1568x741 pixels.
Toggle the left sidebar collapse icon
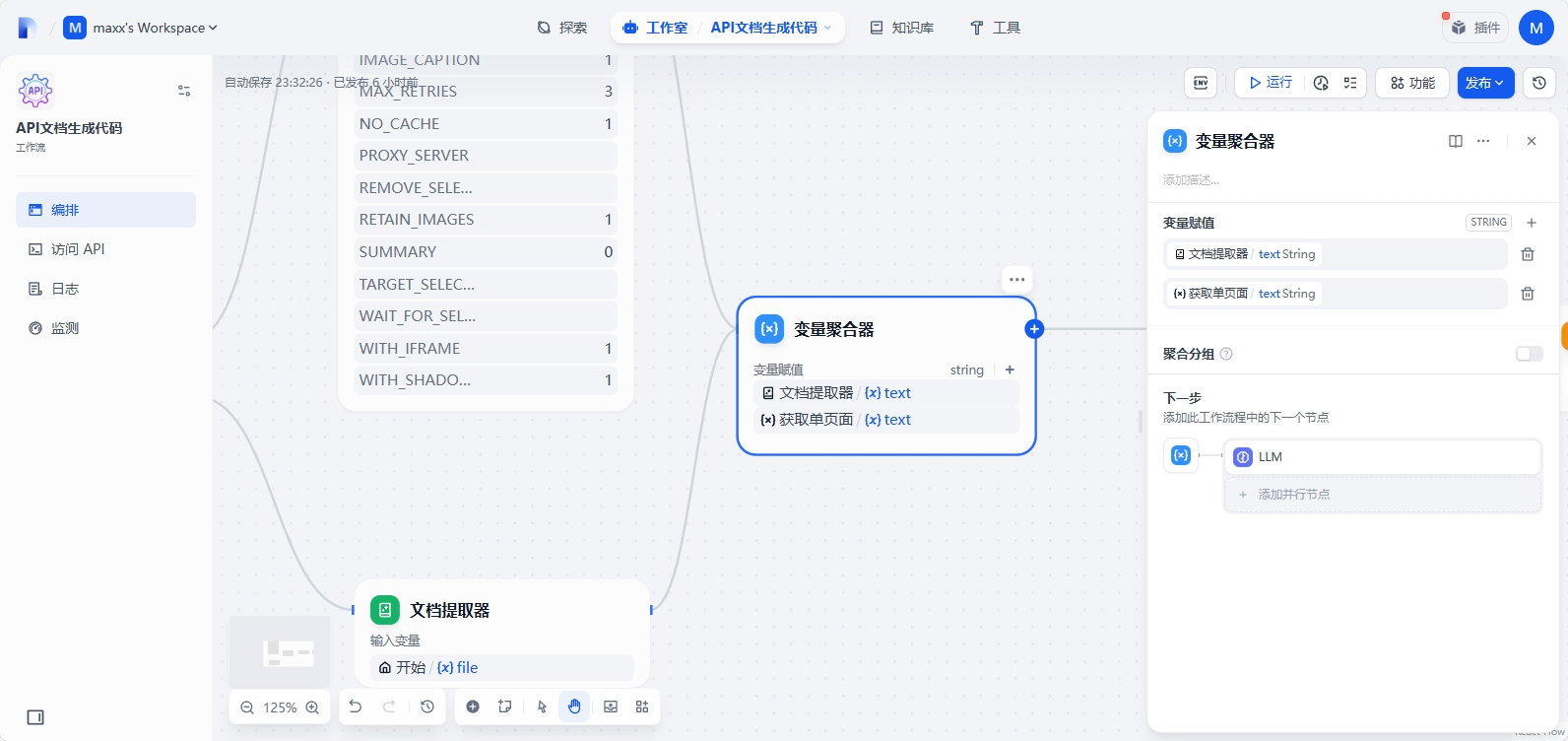35,717
